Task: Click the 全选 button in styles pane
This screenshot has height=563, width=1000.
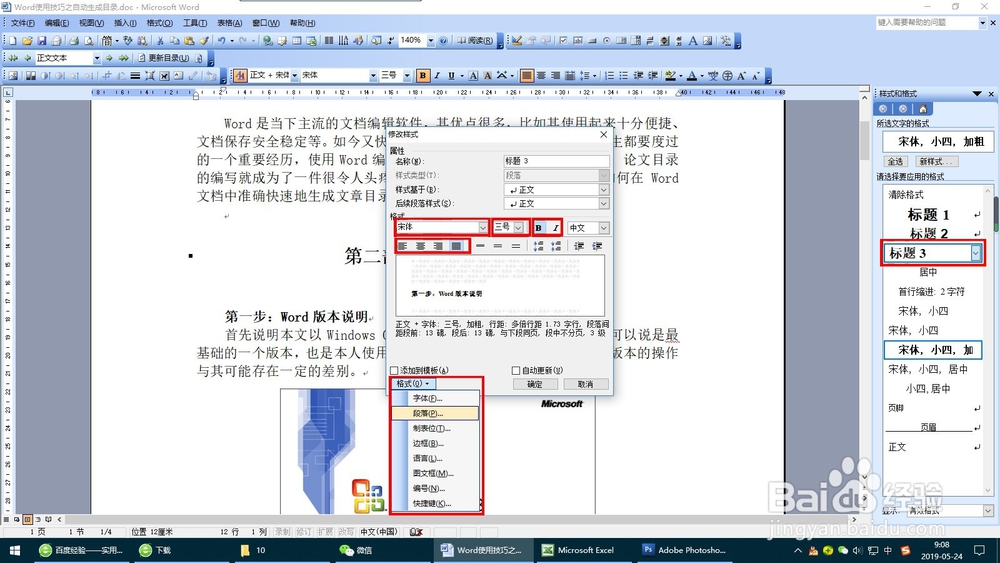Action: (x=895, y=161)
